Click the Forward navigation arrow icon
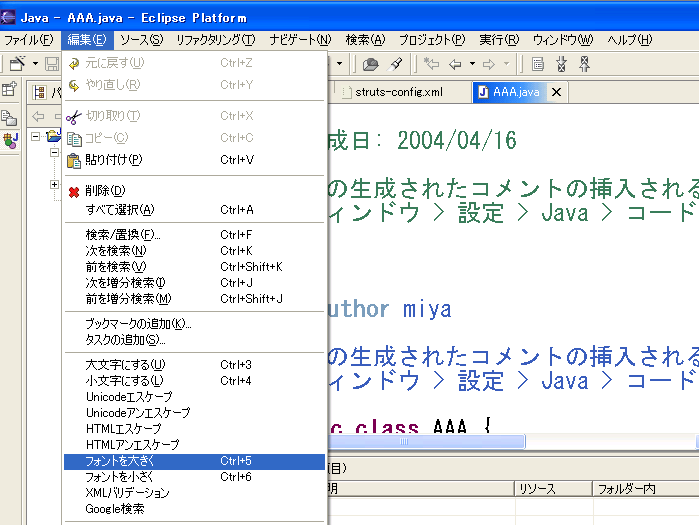Screen dimensions: 699x525 [489, 65]
